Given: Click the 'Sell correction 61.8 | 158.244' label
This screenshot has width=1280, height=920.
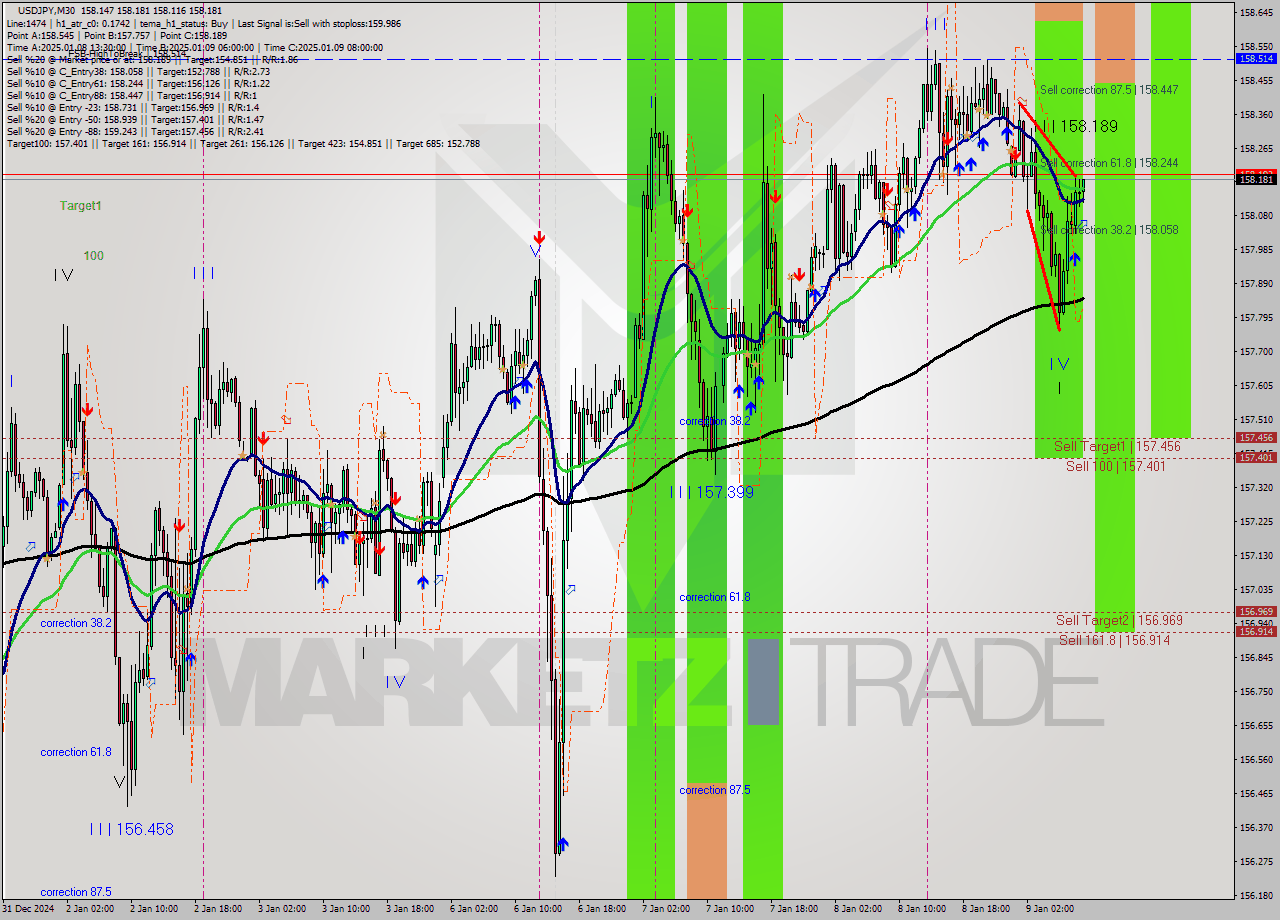Looking at the screenshot, I should point(1109,163).
